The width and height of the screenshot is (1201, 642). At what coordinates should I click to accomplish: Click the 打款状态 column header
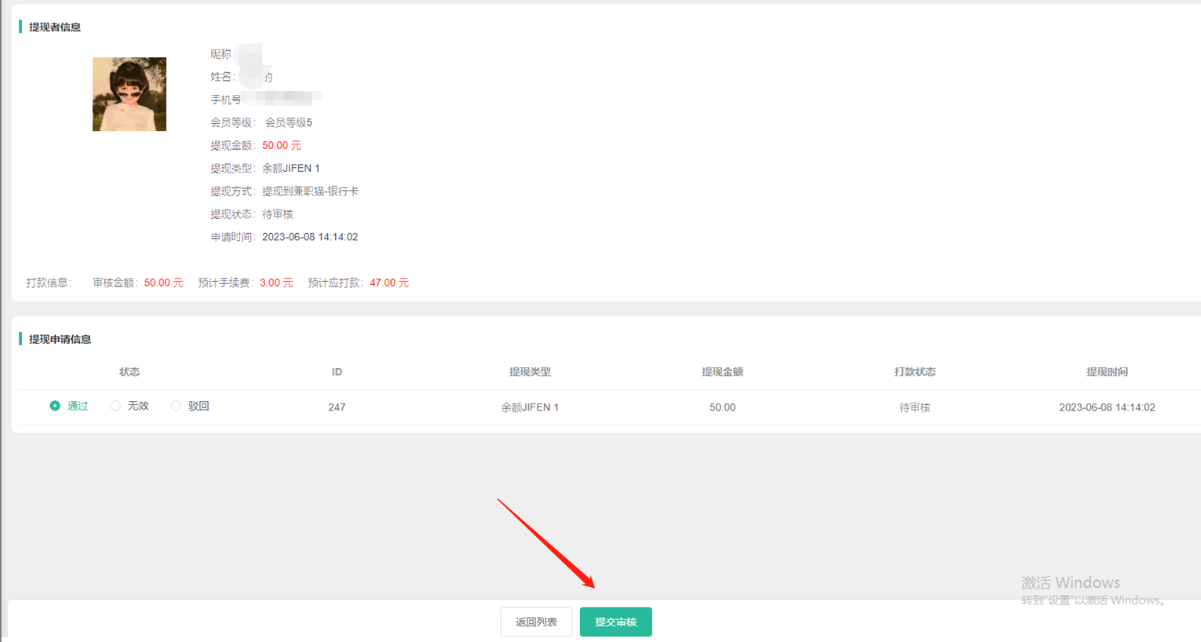[914, 372]
